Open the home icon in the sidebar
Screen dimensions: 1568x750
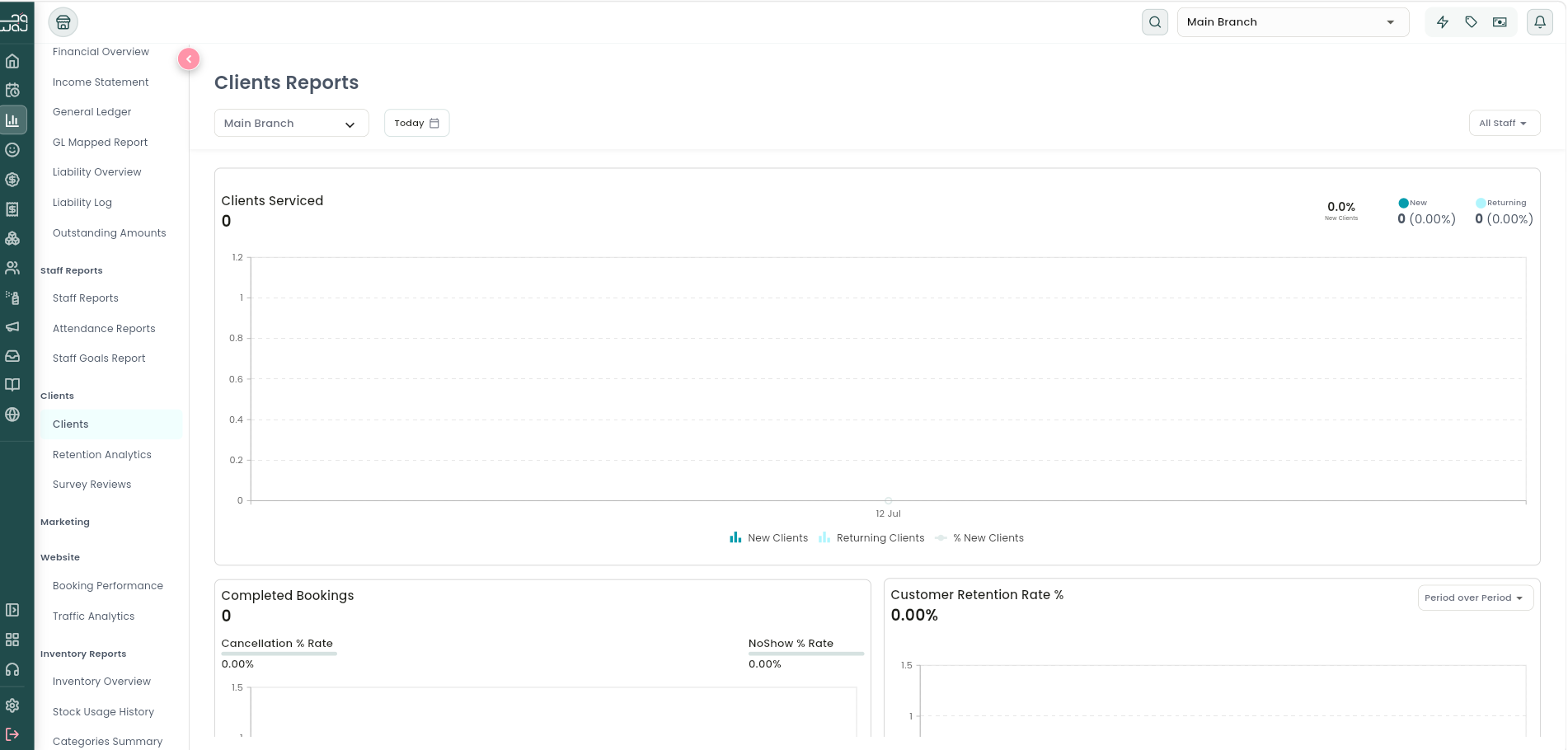[x=12, y=61]
